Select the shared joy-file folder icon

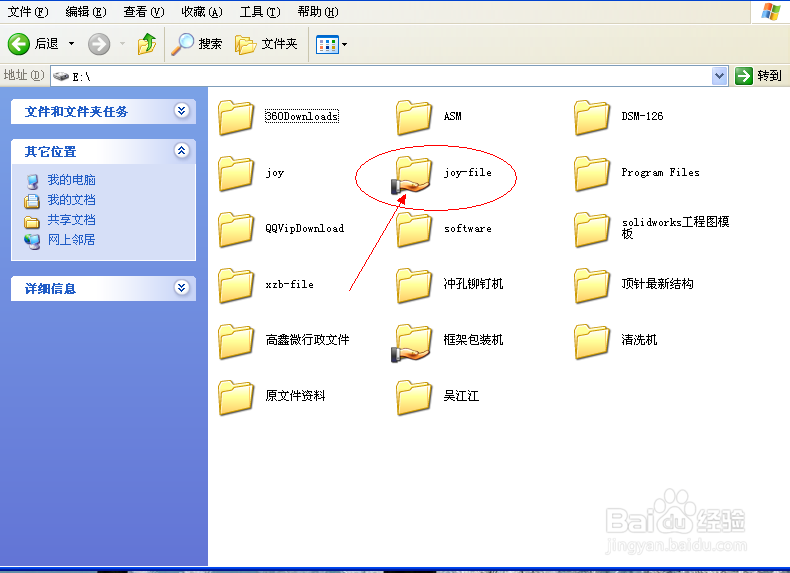[x=412, y=175]
